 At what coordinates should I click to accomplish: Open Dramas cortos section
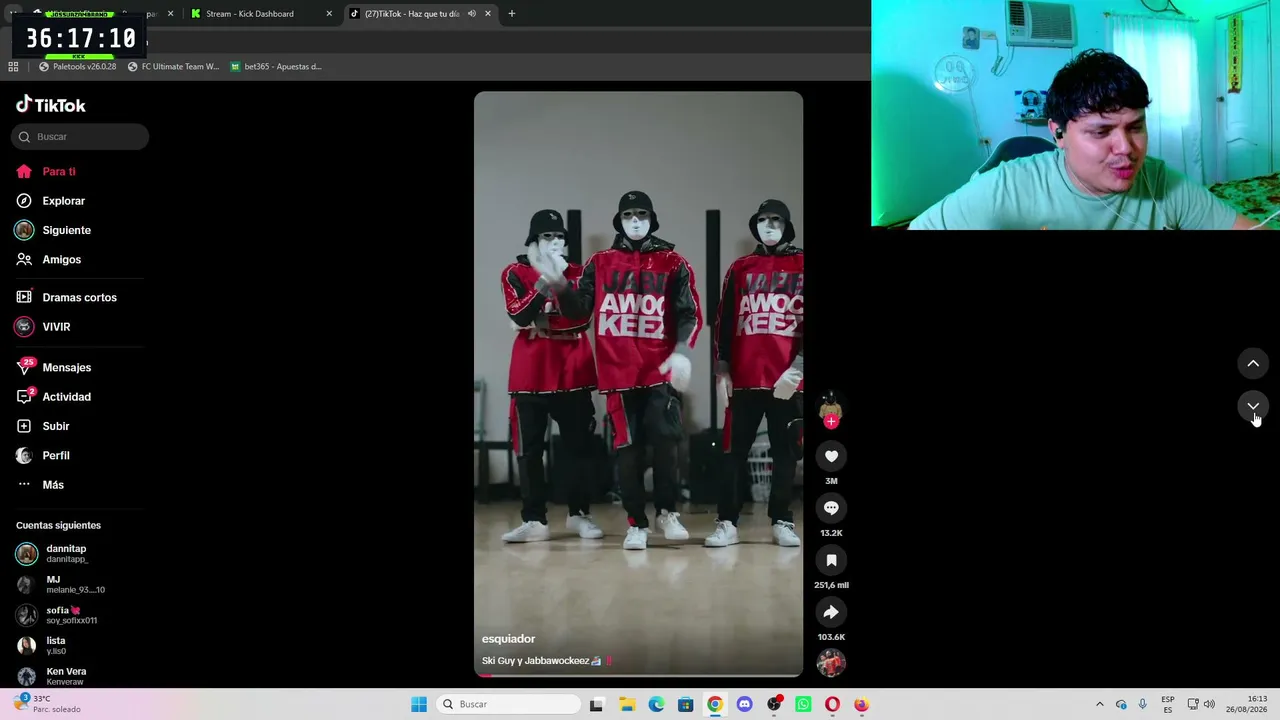pos(79,297)
